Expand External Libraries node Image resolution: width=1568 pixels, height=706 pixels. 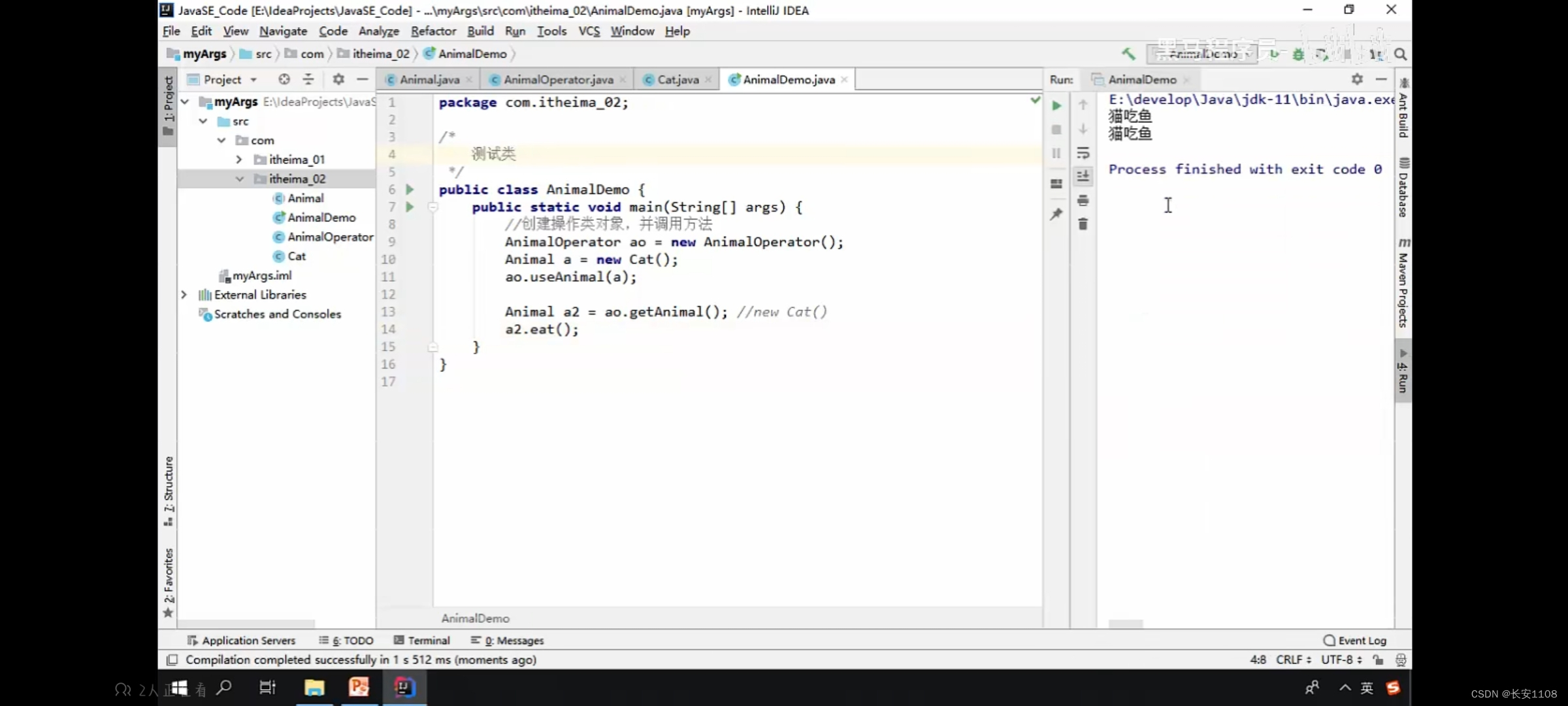tap(184, 295)
